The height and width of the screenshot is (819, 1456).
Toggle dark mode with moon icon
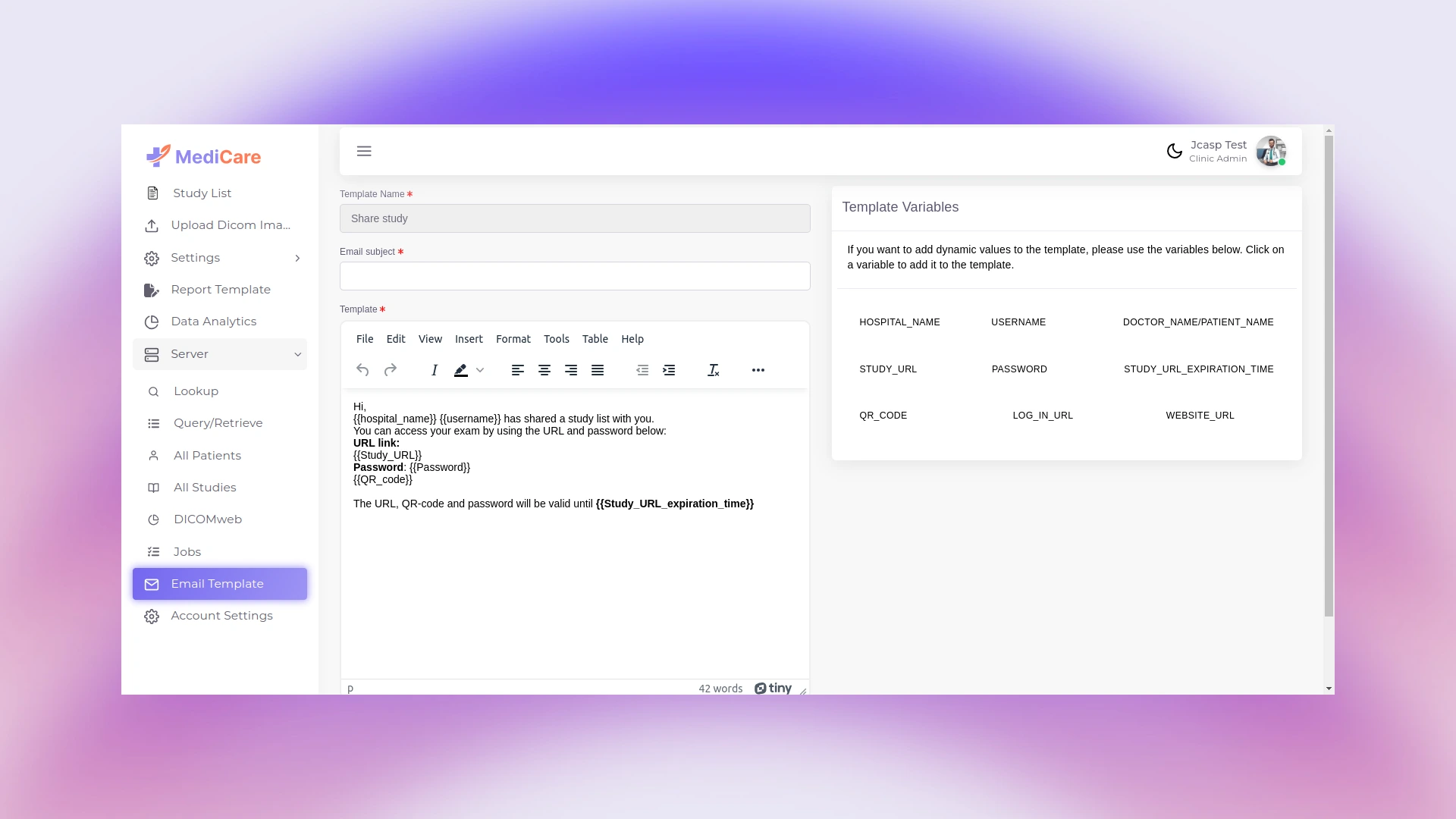click(1174, 151)
